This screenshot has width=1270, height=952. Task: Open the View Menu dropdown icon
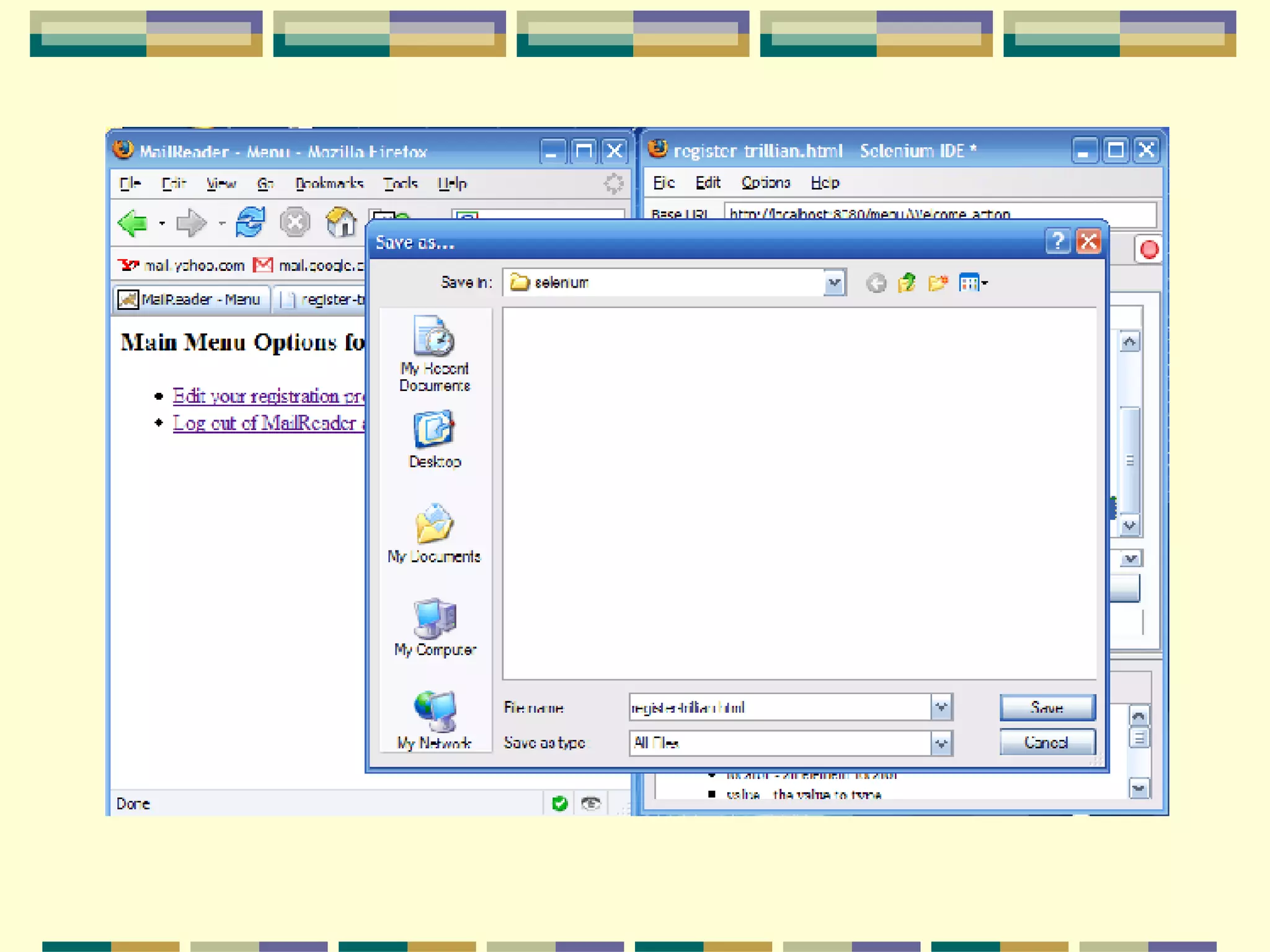point(972,283)
